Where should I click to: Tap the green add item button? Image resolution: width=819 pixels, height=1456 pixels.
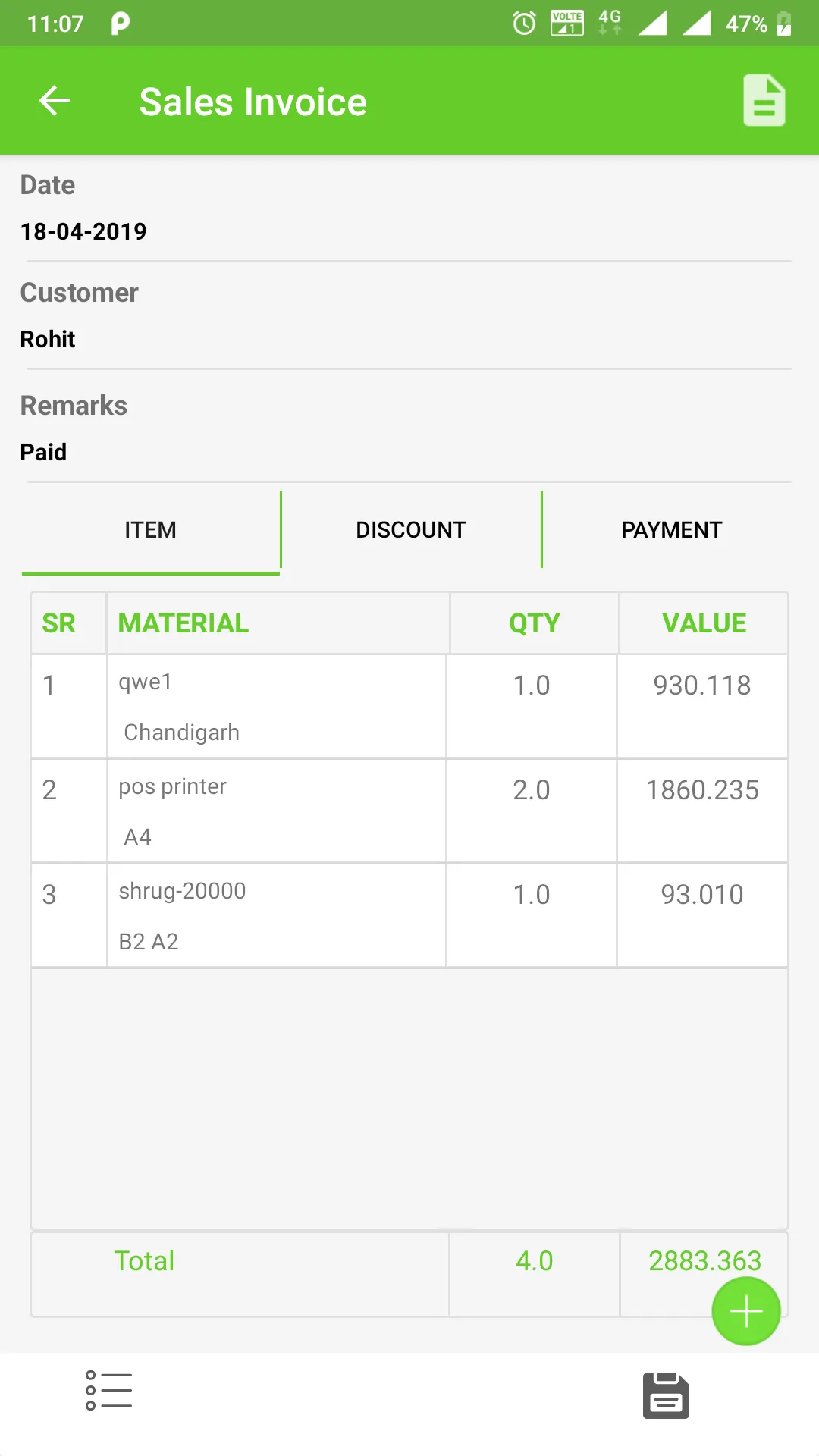tap(746, 1311)
